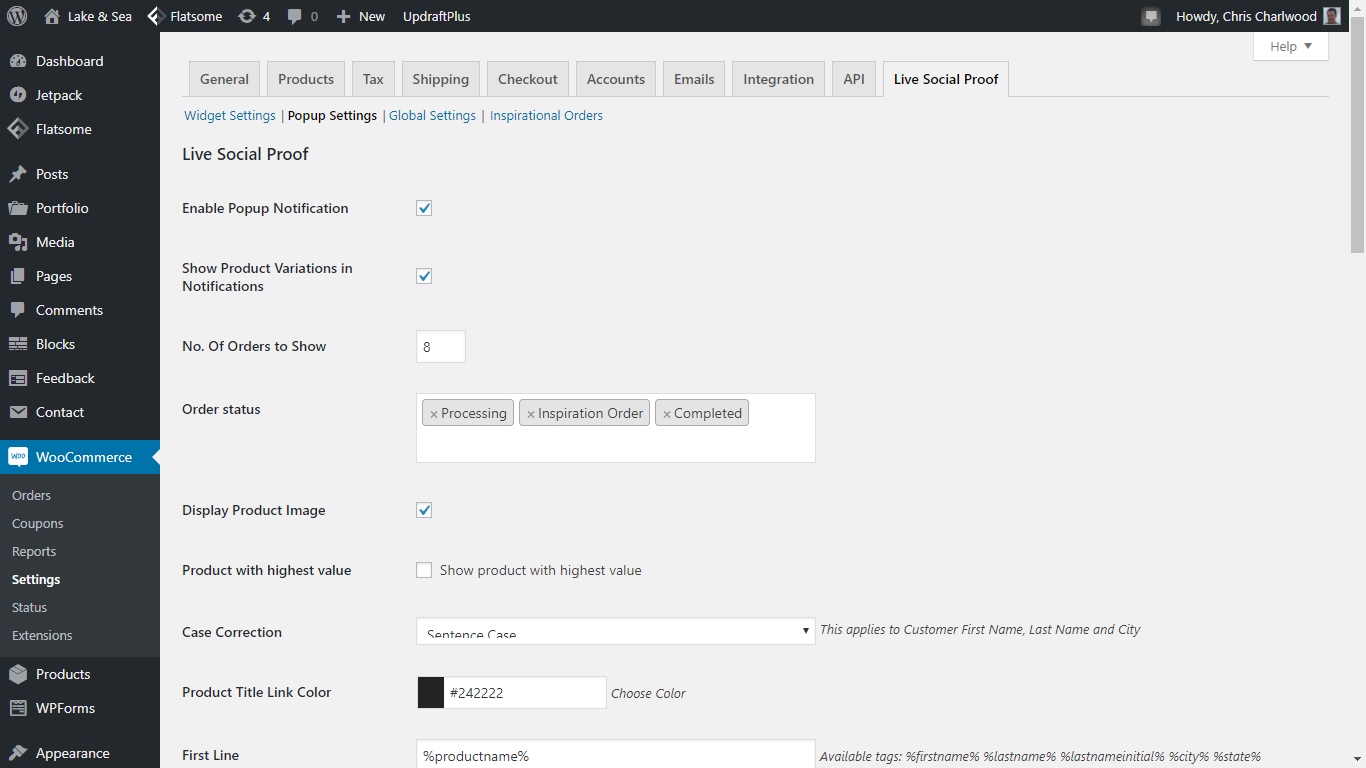Click the Comments icon in sidebar

(18, 310)
